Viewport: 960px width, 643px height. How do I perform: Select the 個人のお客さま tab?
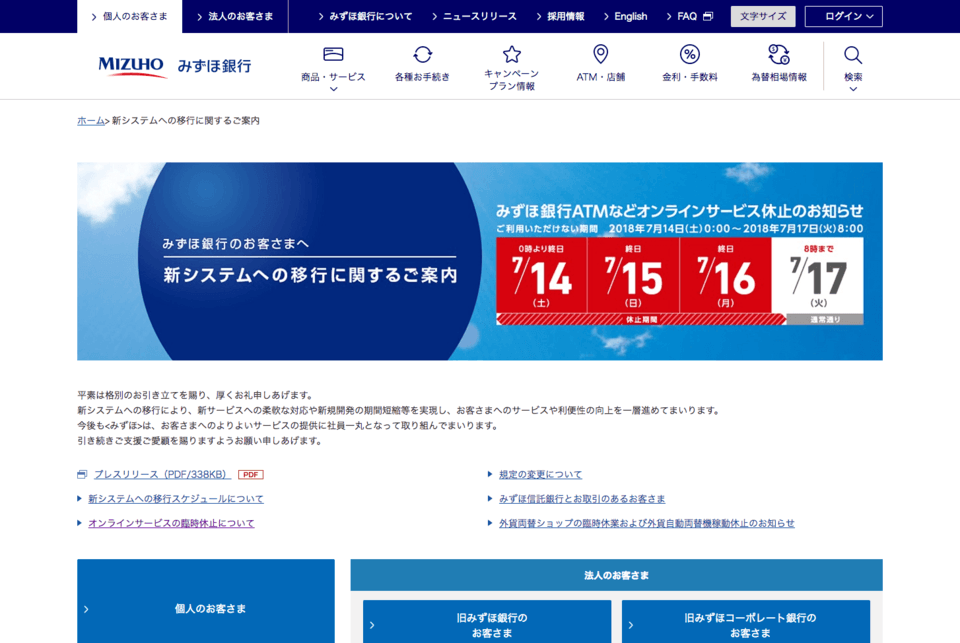(129, 16)
